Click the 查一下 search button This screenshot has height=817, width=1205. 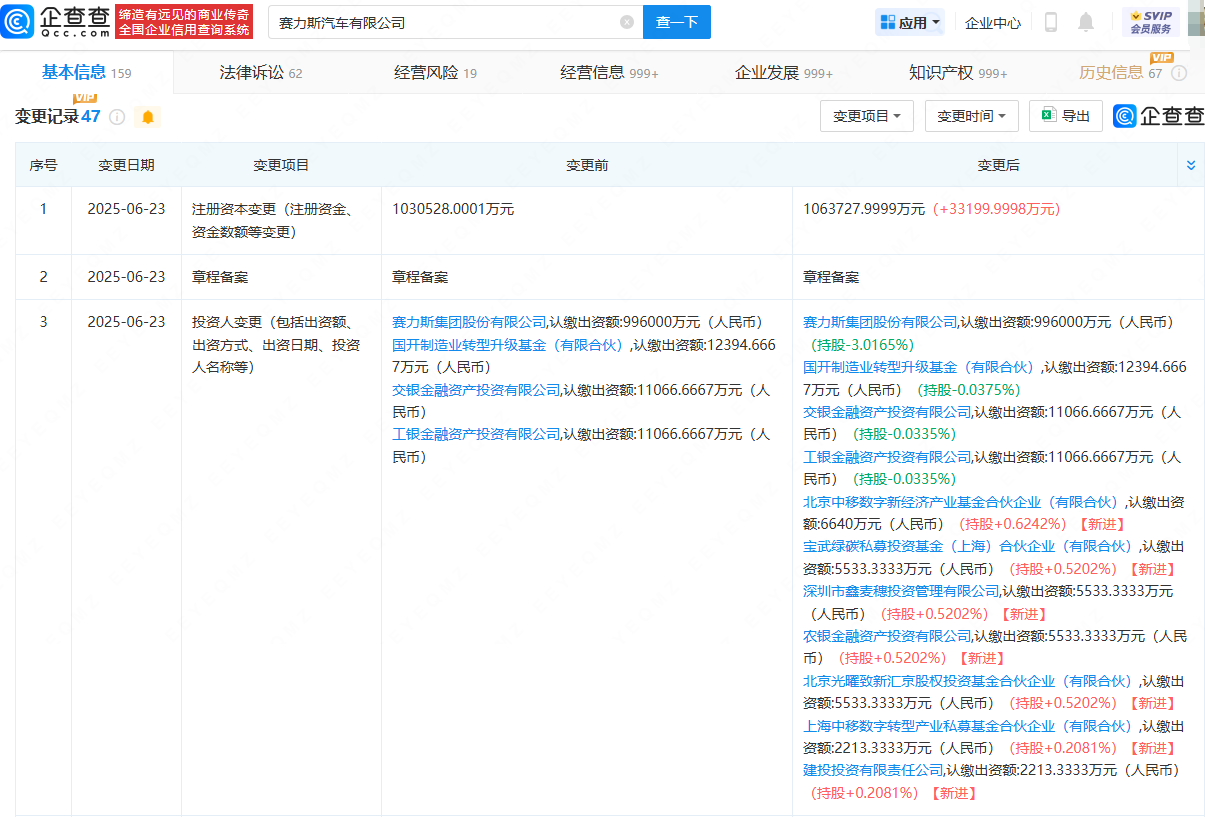(x=677, y=22)
